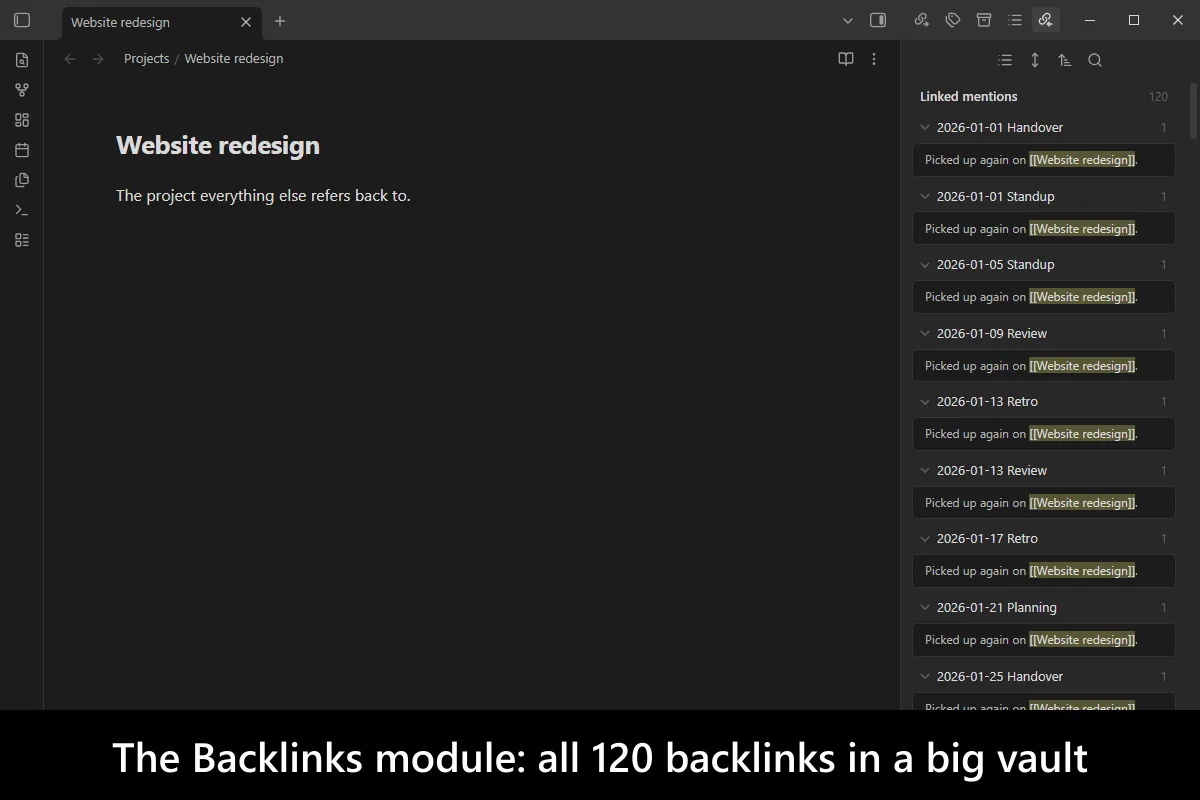Change backlinks sort order
The height and width of the screenshot is (800, 1200).
click(x=1065, y=60)
